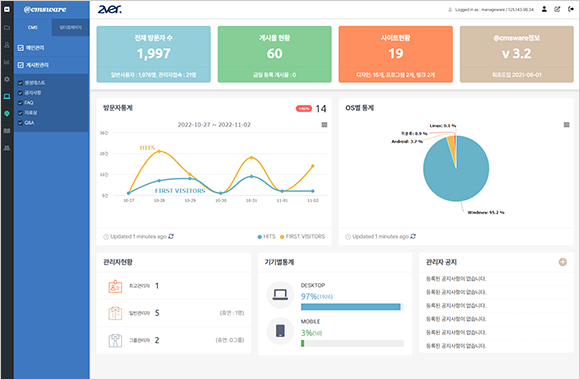
Task: Click the blue DESKTOP 97% progress bar
Action: [x=351, y=307]
